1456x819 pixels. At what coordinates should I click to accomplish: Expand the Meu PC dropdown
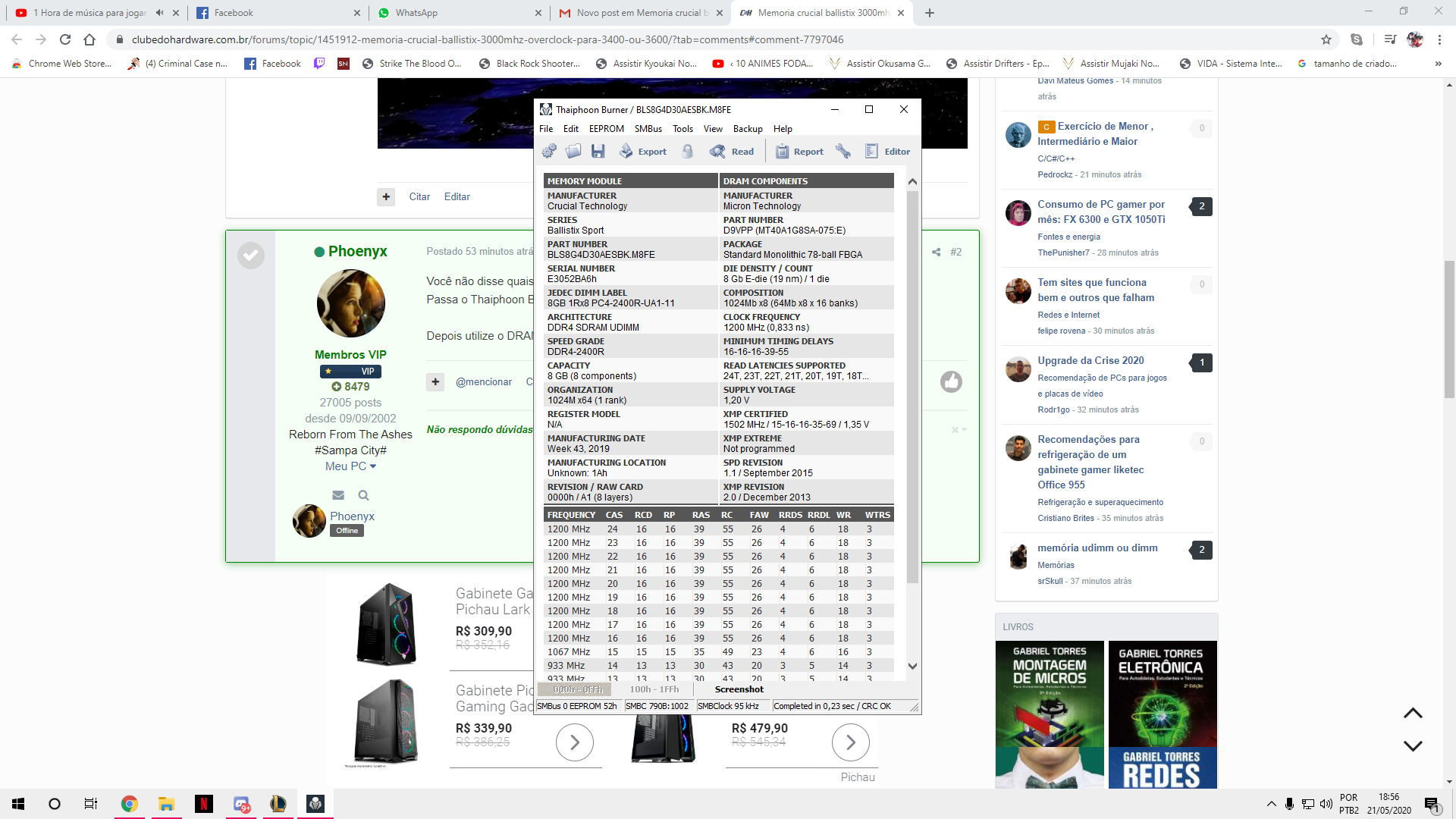coord(350,466)
